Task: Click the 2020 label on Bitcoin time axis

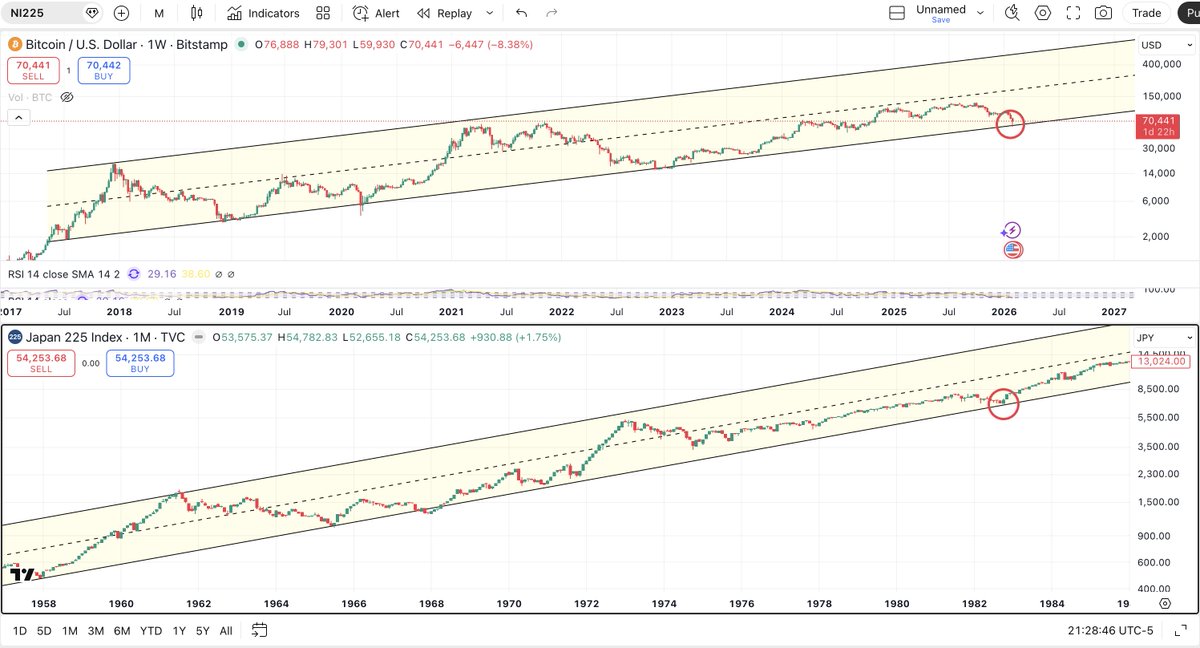Action: pyautogui.click(x=342, y=312)
